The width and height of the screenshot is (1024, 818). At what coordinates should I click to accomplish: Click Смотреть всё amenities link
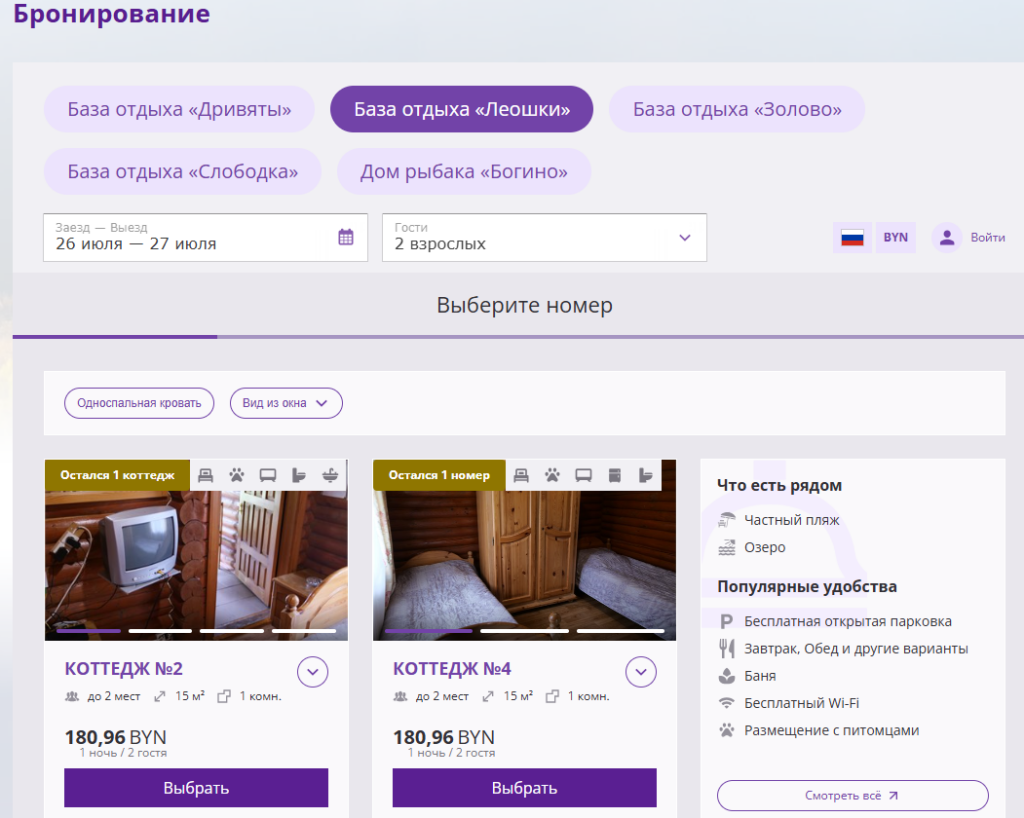(x=852, y=795)
